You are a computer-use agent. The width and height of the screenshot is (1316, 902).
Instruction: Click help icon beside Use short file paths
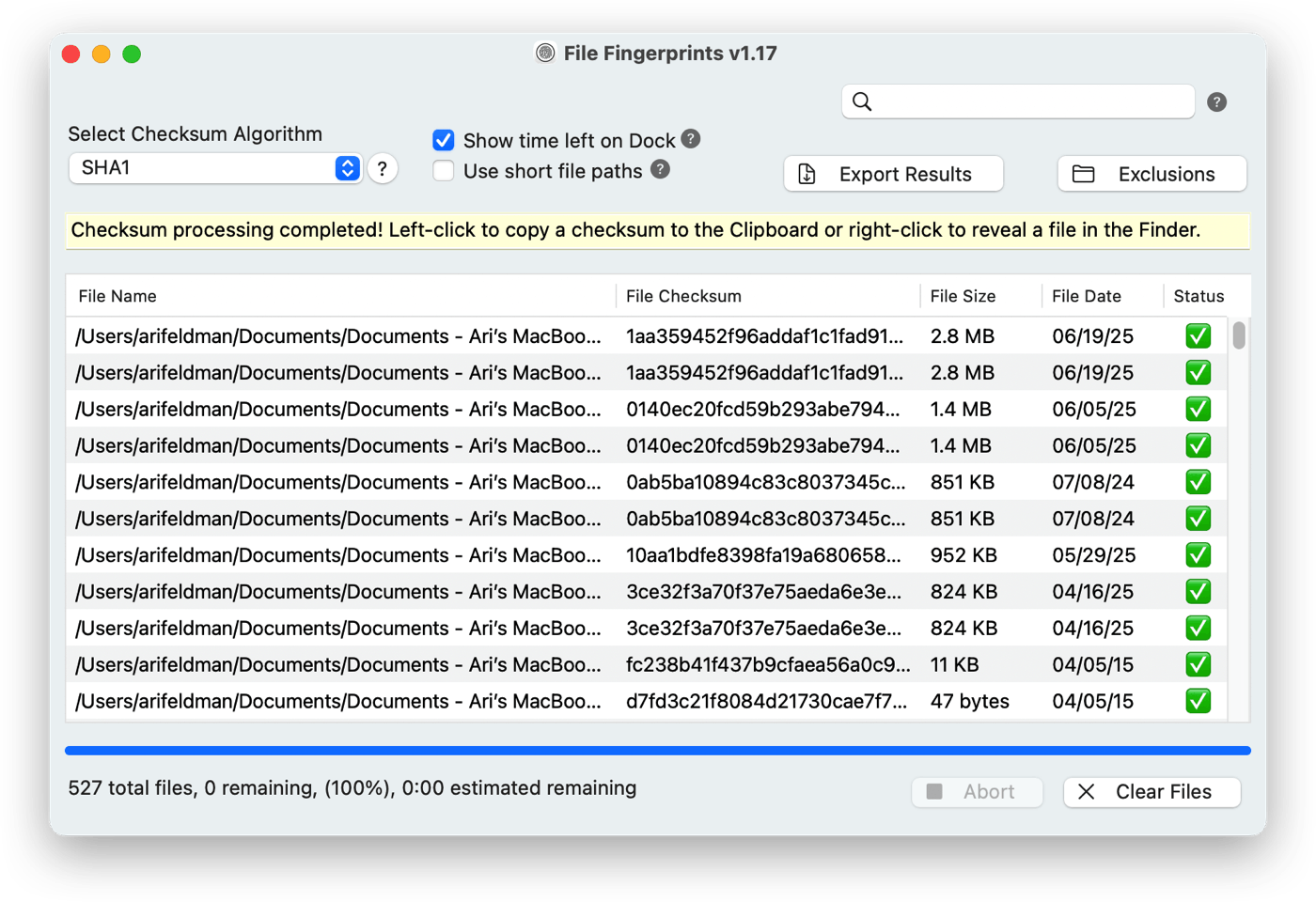[660, 170]
